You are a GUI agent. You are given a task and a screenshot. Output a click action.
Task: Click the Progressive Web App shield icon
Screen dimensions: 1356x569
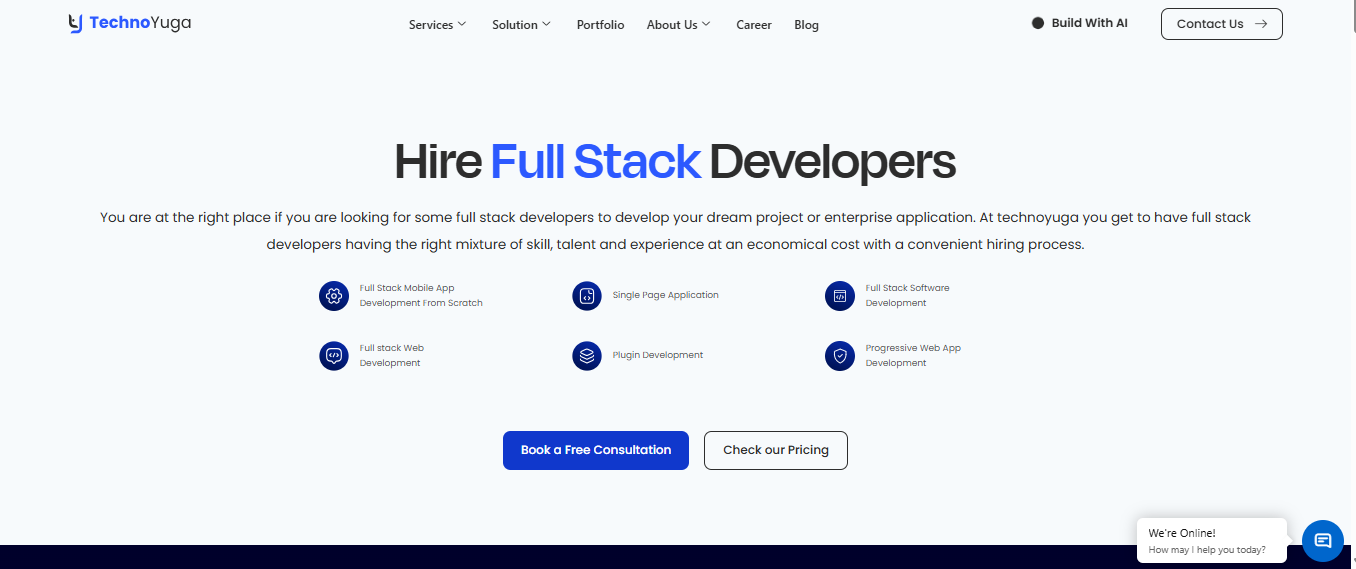click(x=840, y=356)
